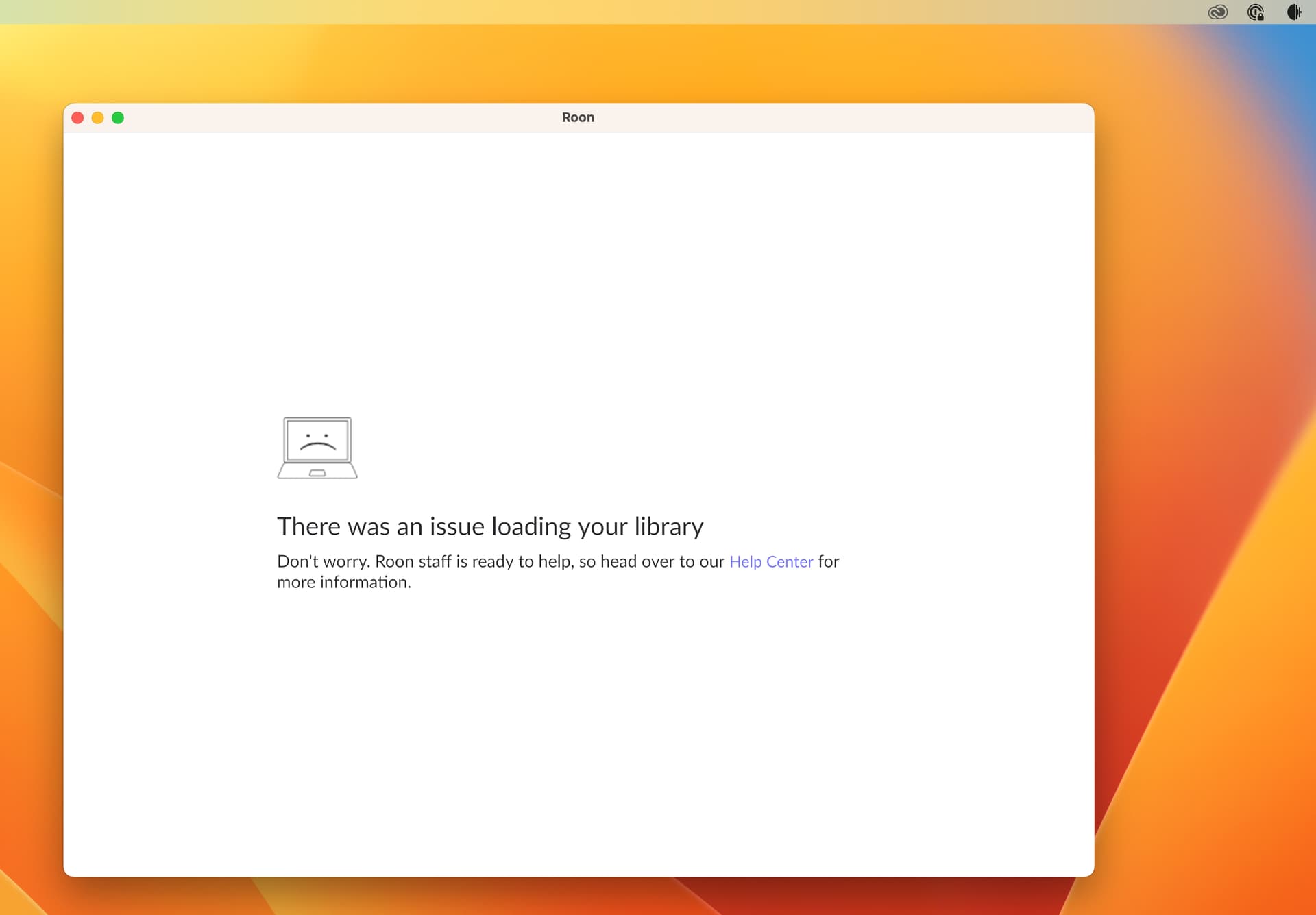Click the half-circle audio icon in menu bar
This screenshot has width=1316, height=915.
(x=1294, y=12)
